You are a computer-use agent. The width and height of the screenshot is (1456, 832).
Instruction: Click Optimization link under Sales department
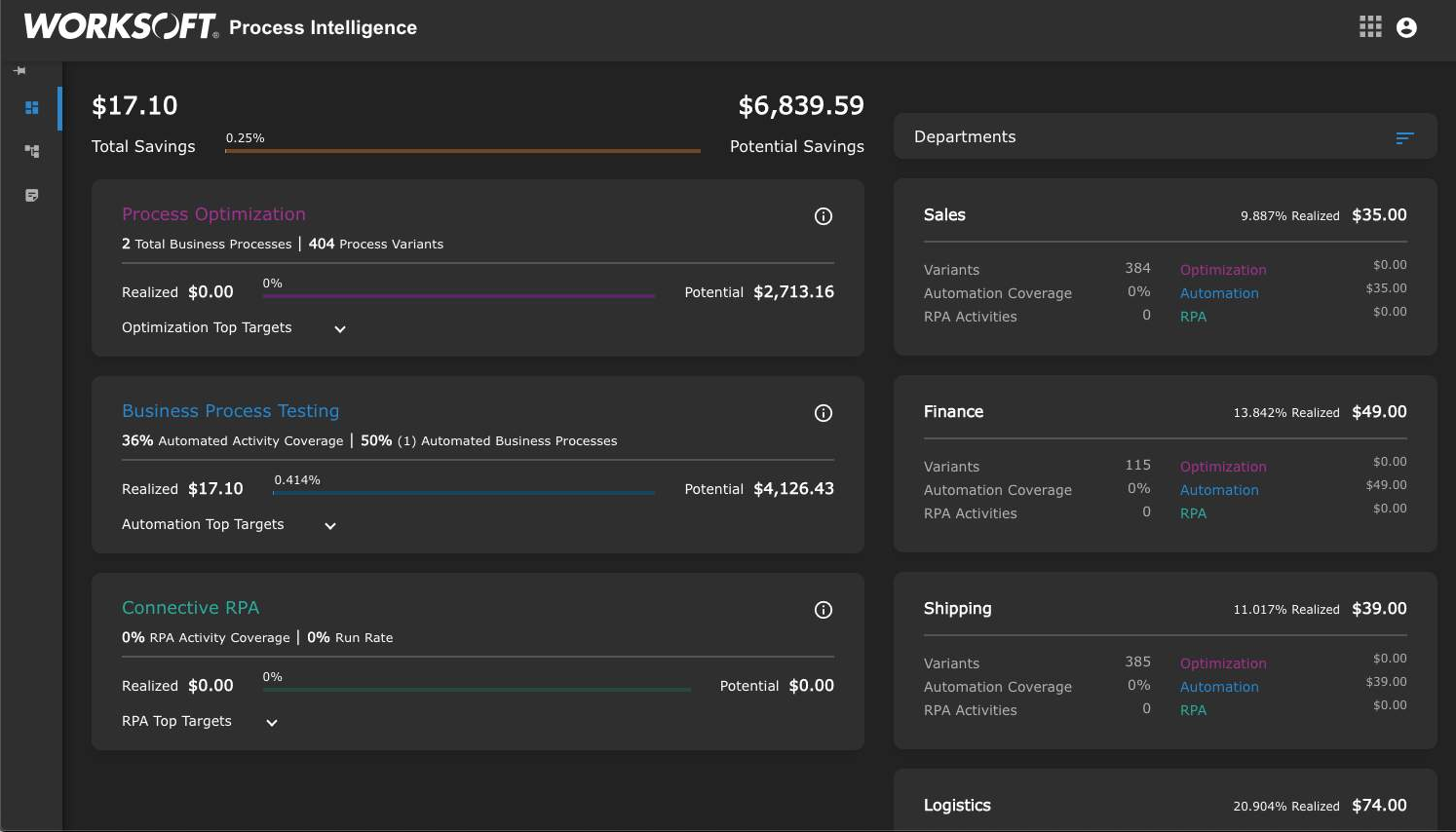[1223, 270]
